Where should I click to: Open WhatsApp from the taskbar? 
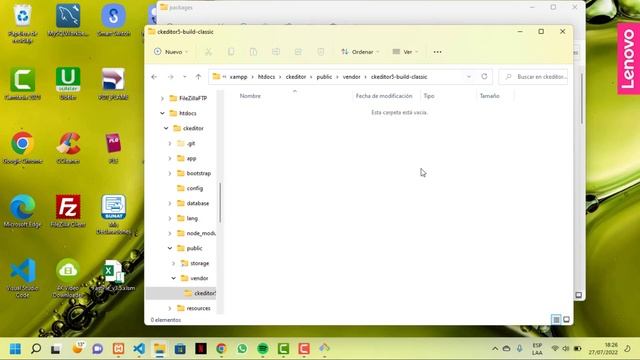coord(242,349)
